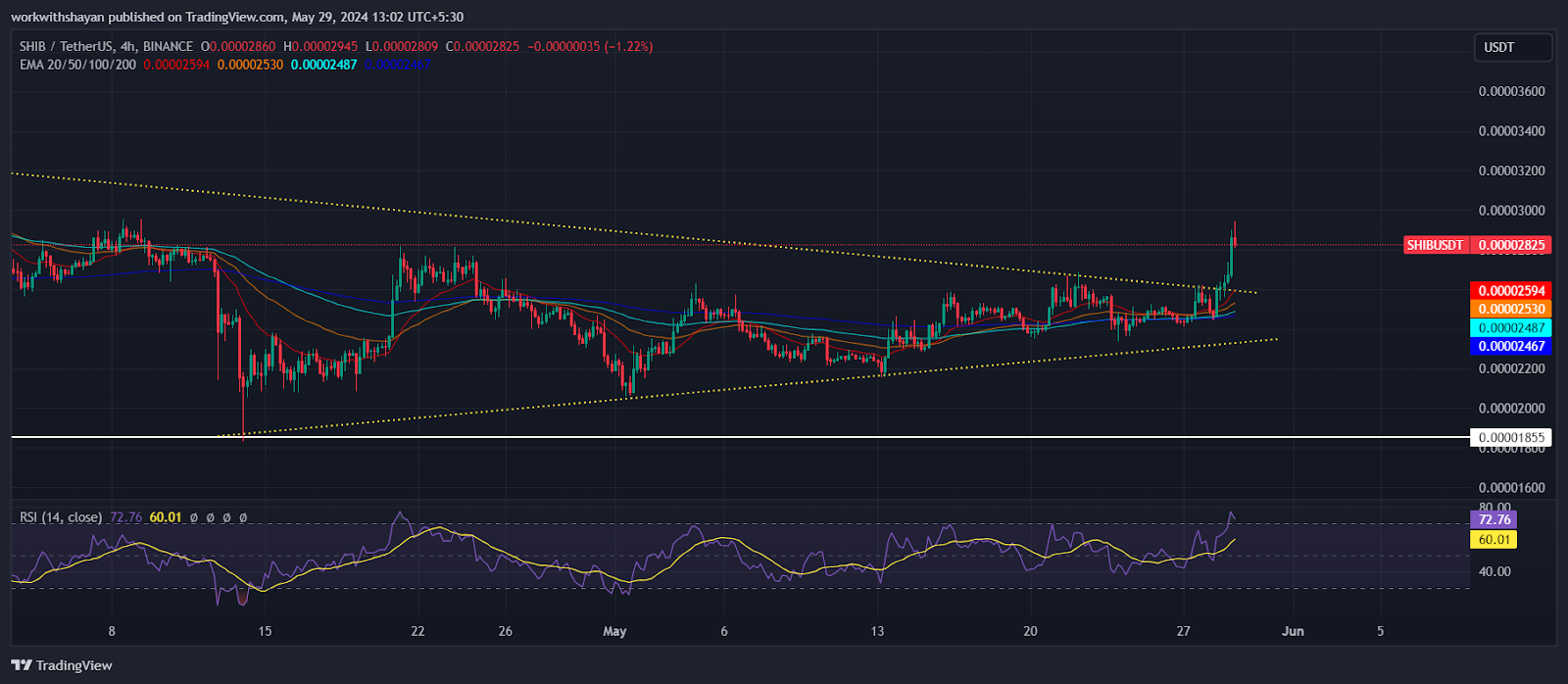Click the low value L0.00002809
1568x684 pixels.
coord(402,46)
